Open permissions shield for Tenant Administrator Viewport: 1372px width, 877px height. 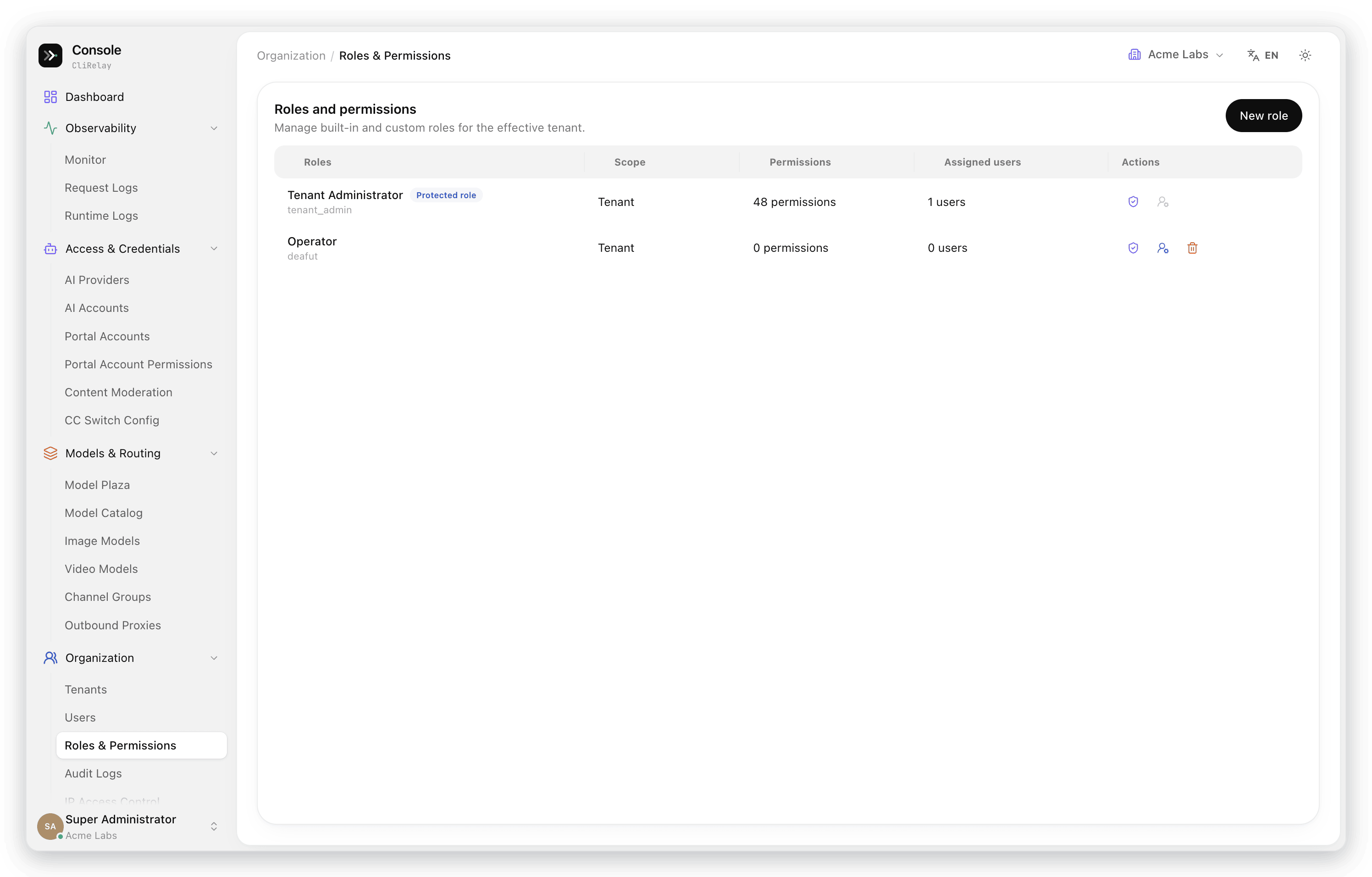pos(1133,202)
